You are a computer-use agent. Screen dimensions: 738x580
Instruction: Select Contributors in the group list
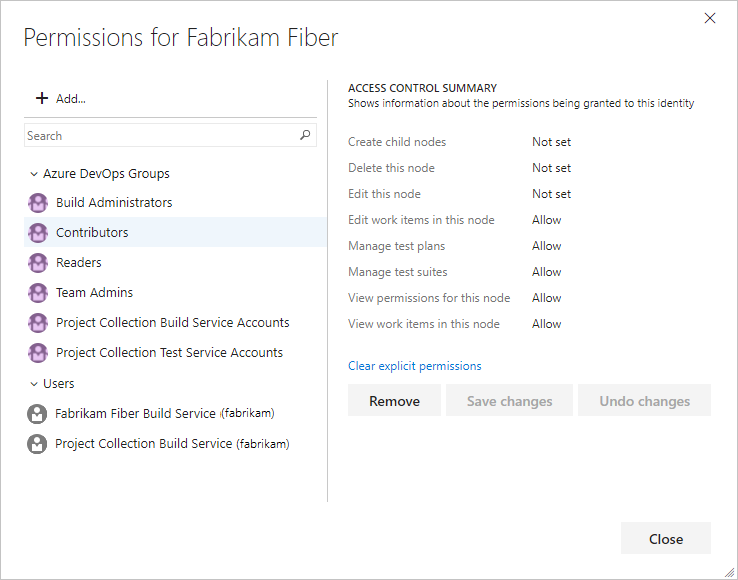[x=92, y=233]
